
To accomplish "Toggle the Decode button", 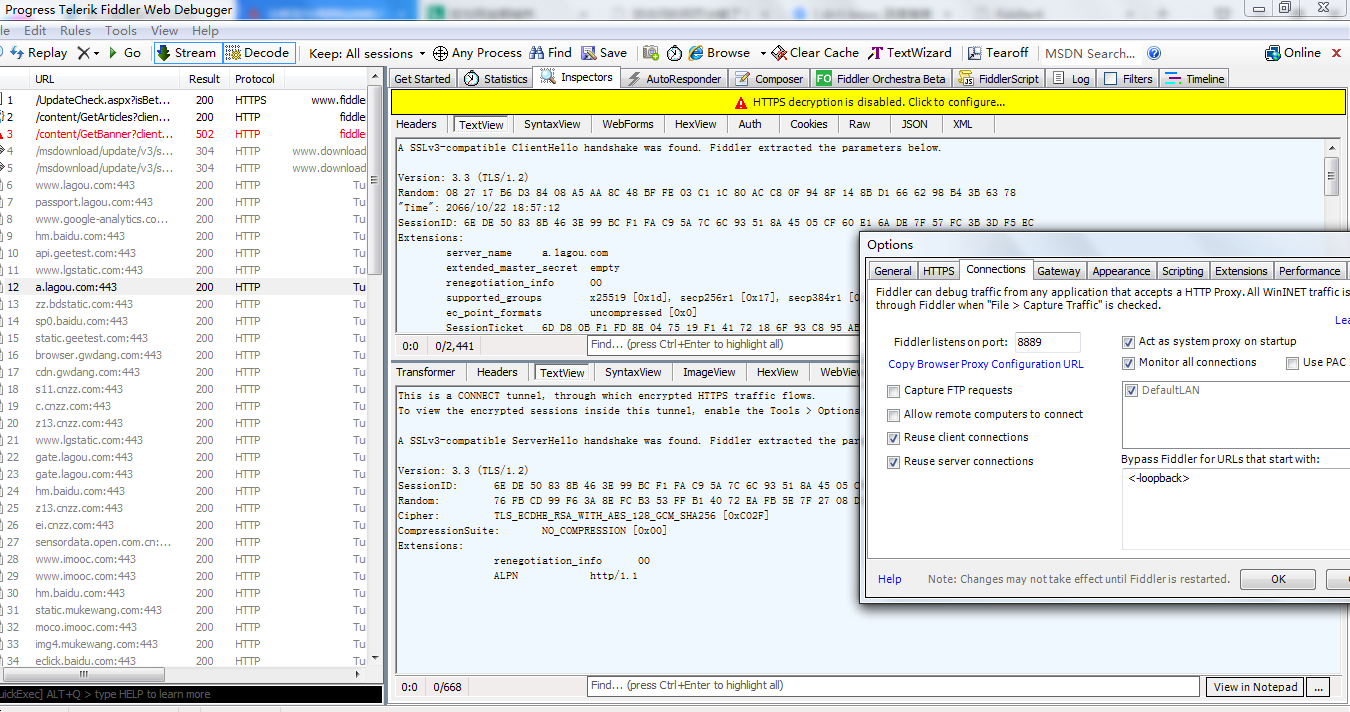I will (257, 53).
